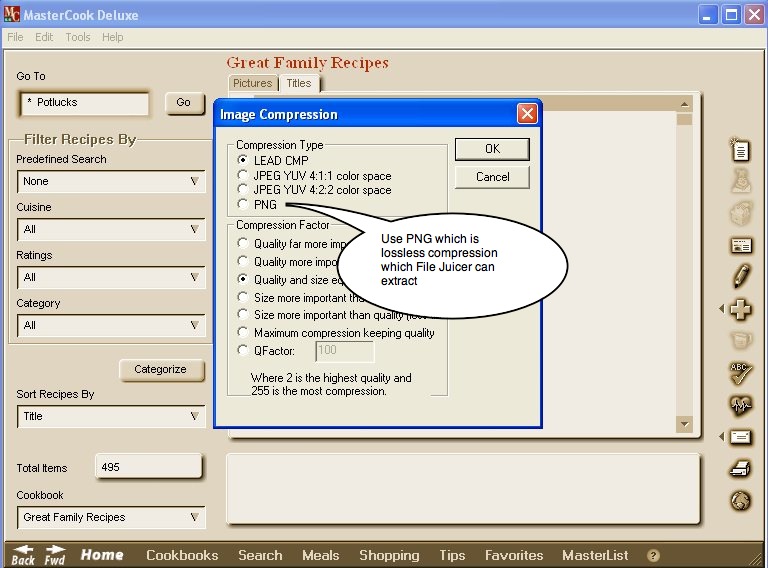The height and width of the screenshot is (568, 768).
Task: Click the greyed recipe box icon
Action: pyautogui.click(x=741, y=213)
